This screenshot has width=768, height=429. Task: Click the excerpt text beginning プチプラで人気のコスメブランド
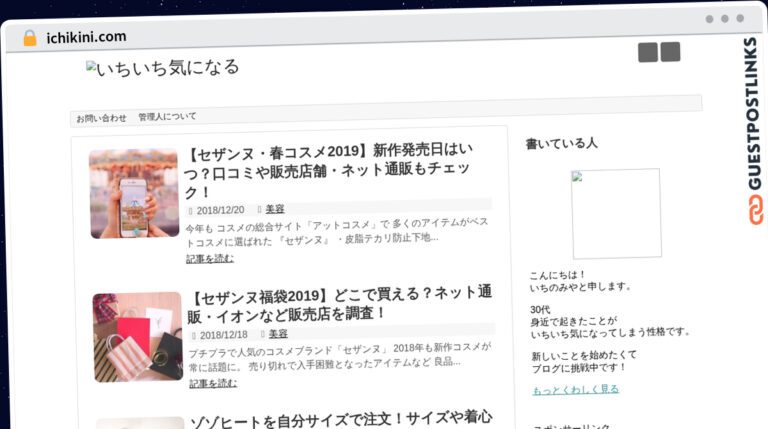point(339,357)
